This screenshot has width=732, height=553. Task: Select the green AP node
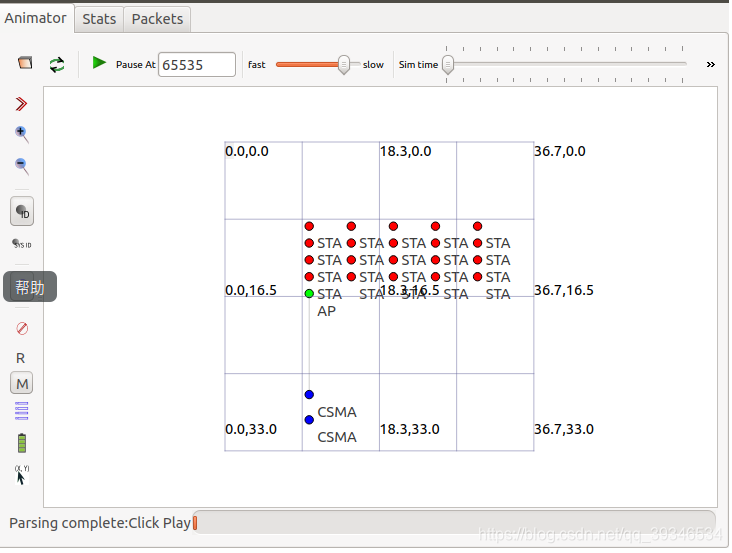(309, 294)
